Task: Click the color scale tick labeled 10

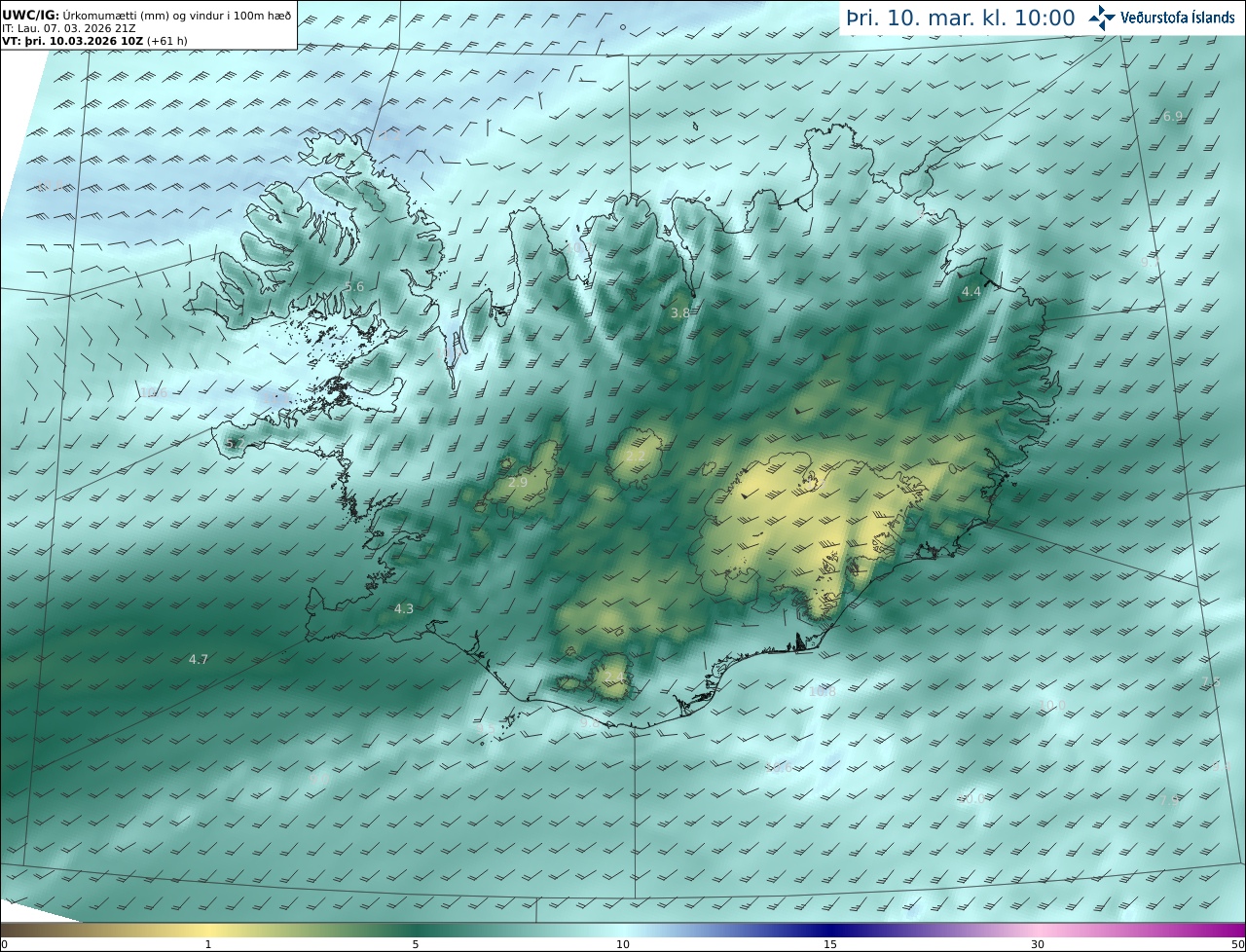Action: click(623, 944)
